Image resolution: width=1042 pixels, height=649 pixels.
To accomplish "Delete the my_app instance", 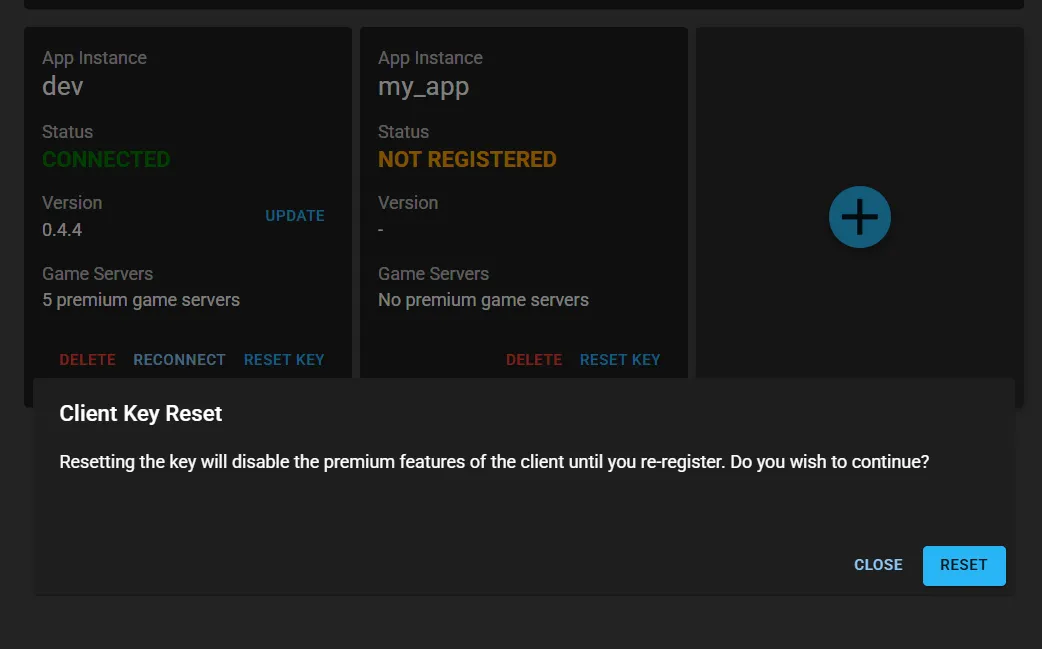I will point(534,360).
